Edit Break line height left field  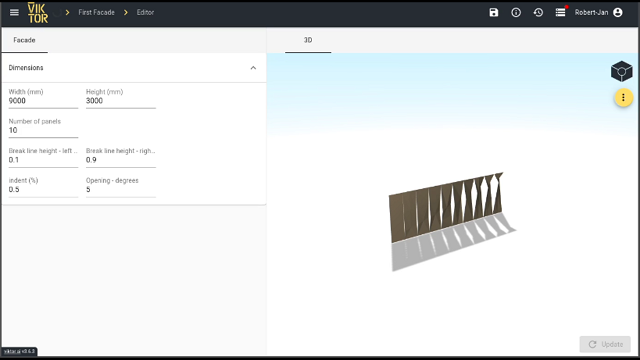pos(43,160)
